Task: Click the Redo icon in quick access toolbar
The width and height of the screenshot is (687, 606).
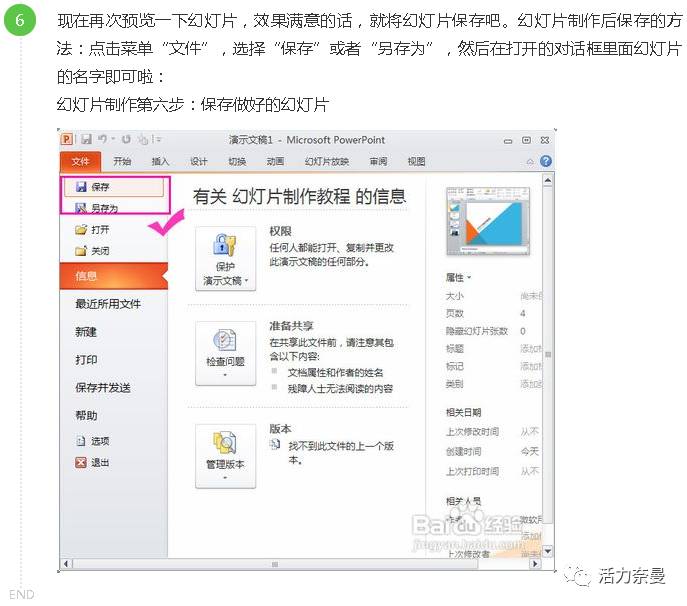Action: tap(126, 139)
